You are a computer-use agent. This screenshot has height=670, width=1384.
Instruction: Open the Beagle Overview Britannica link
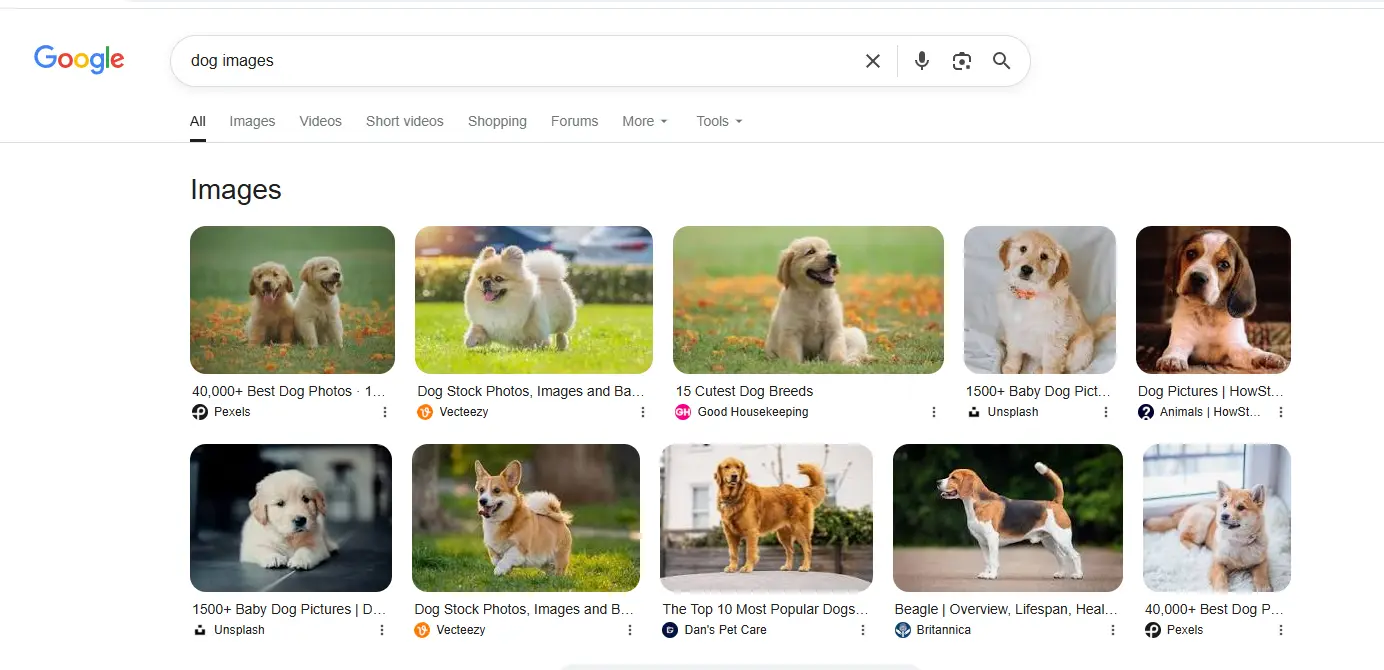(x=1006, y=609)
